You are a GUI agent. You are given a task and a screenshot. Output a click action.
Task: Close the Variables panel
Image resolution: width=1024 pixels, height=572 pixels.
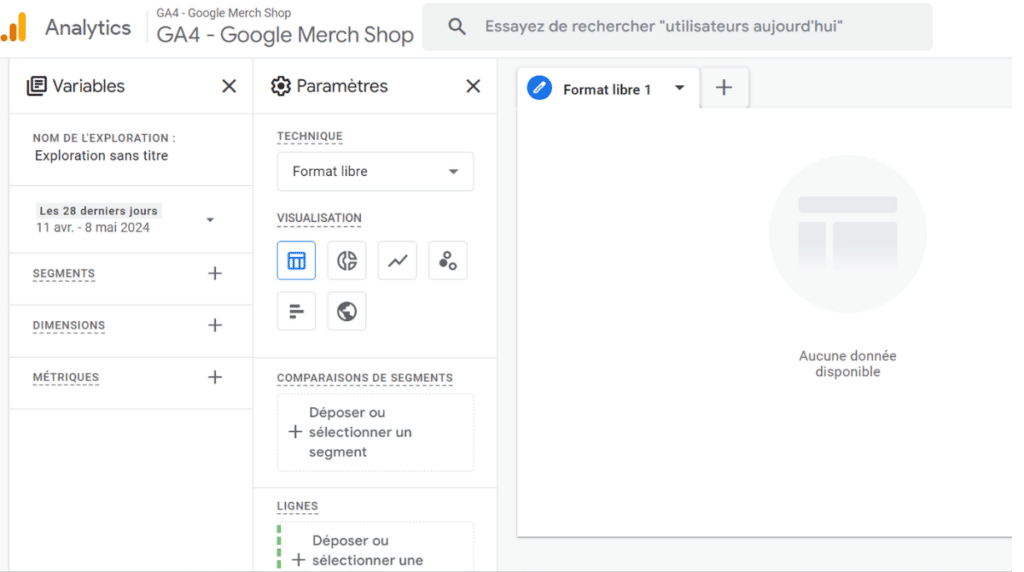229,86
